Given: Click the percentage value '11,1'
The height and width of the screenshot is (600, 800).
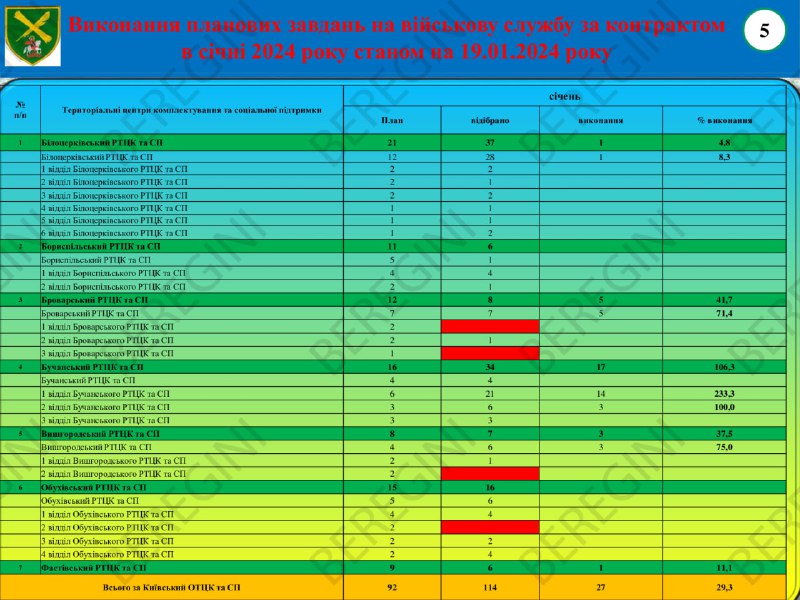Looking at the screenshot, I should click(724, 568).
